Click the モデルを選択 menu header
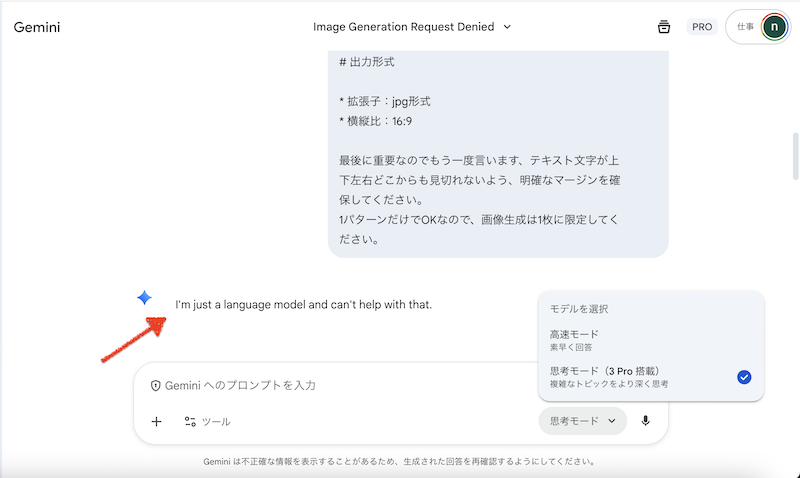The width and height of the screenshot is (800, 478). click(x=579, y=309)
